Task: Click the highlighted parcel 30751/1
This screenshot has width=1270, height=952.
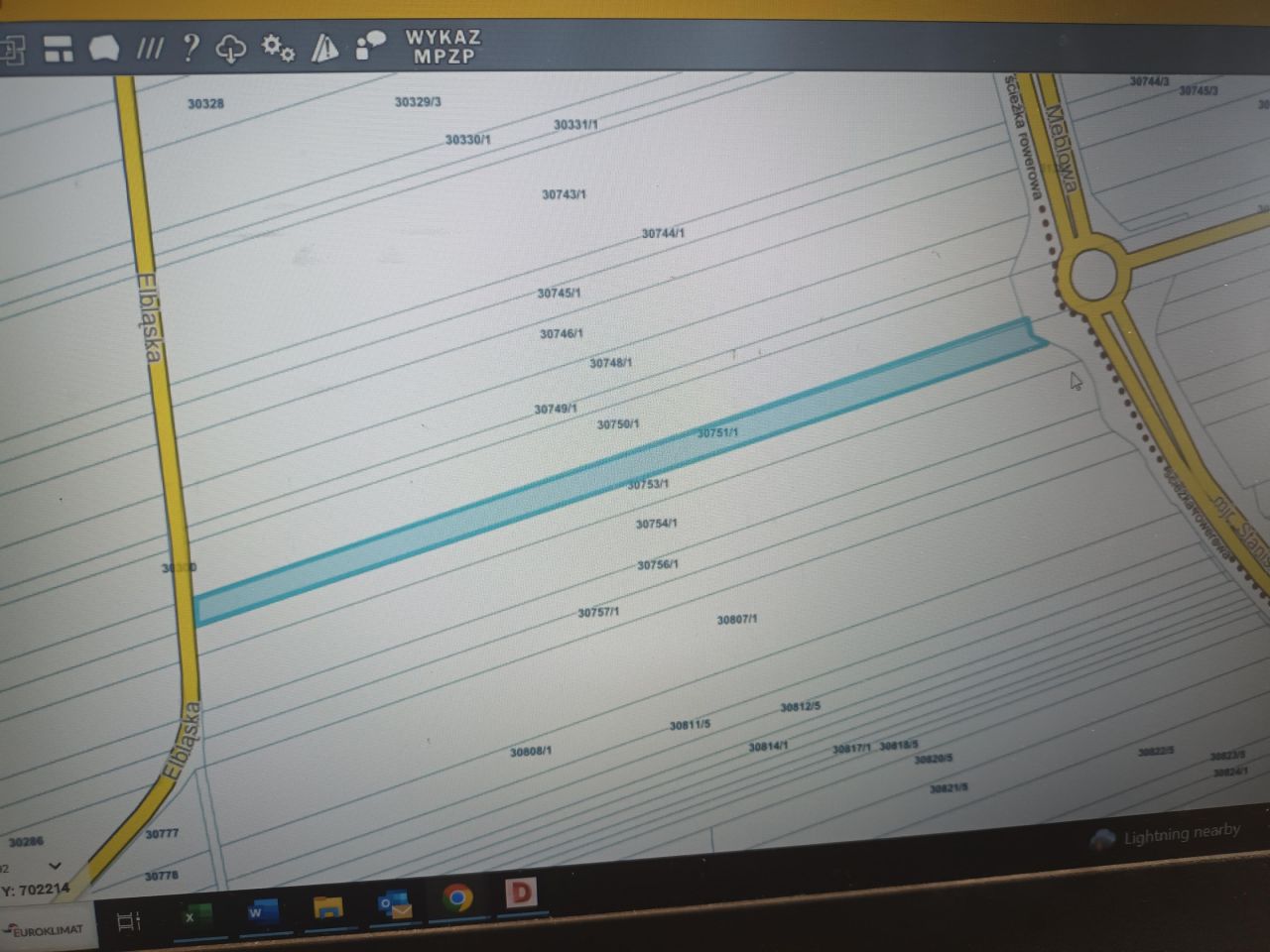Action: [717, 433]
